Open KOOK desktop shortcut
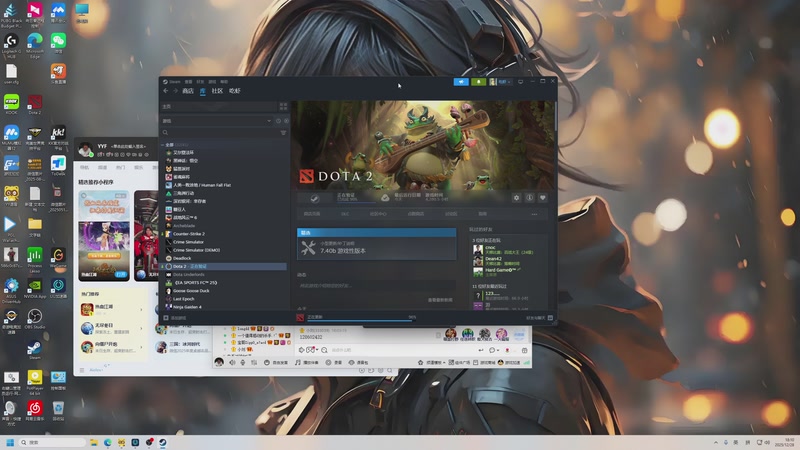Screen dimensions: 800x450 [11, 105]
